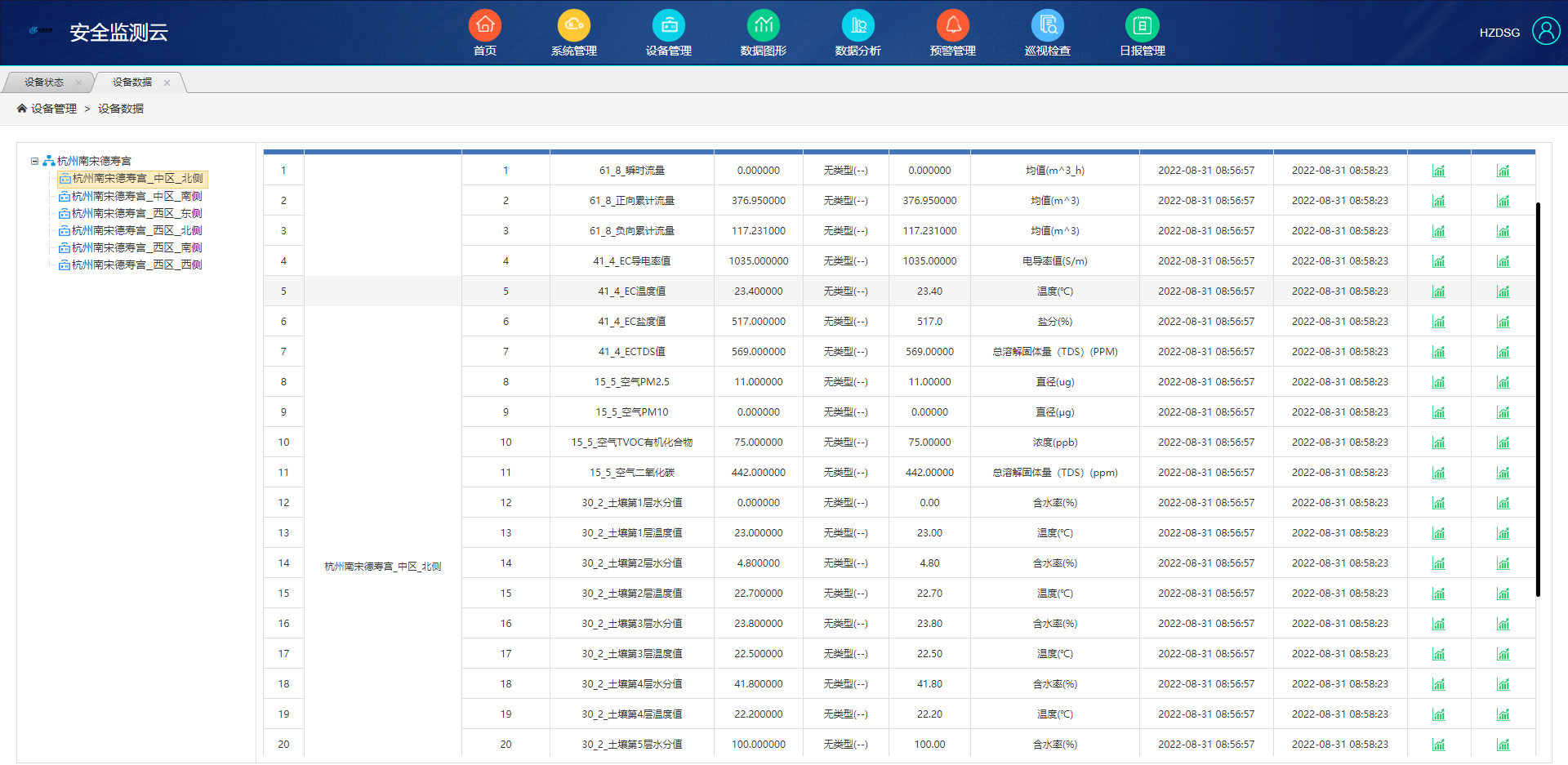Click unit cell 浓度(ppb)
This screenshot has height=765, width=1568.
[x=1055, y=443]
